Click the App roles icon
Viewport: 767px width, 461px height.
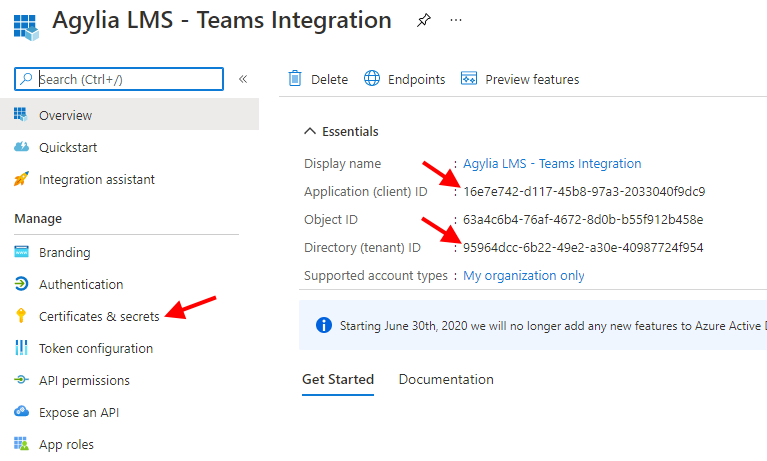pyautogui.click(x=21, y=443)
